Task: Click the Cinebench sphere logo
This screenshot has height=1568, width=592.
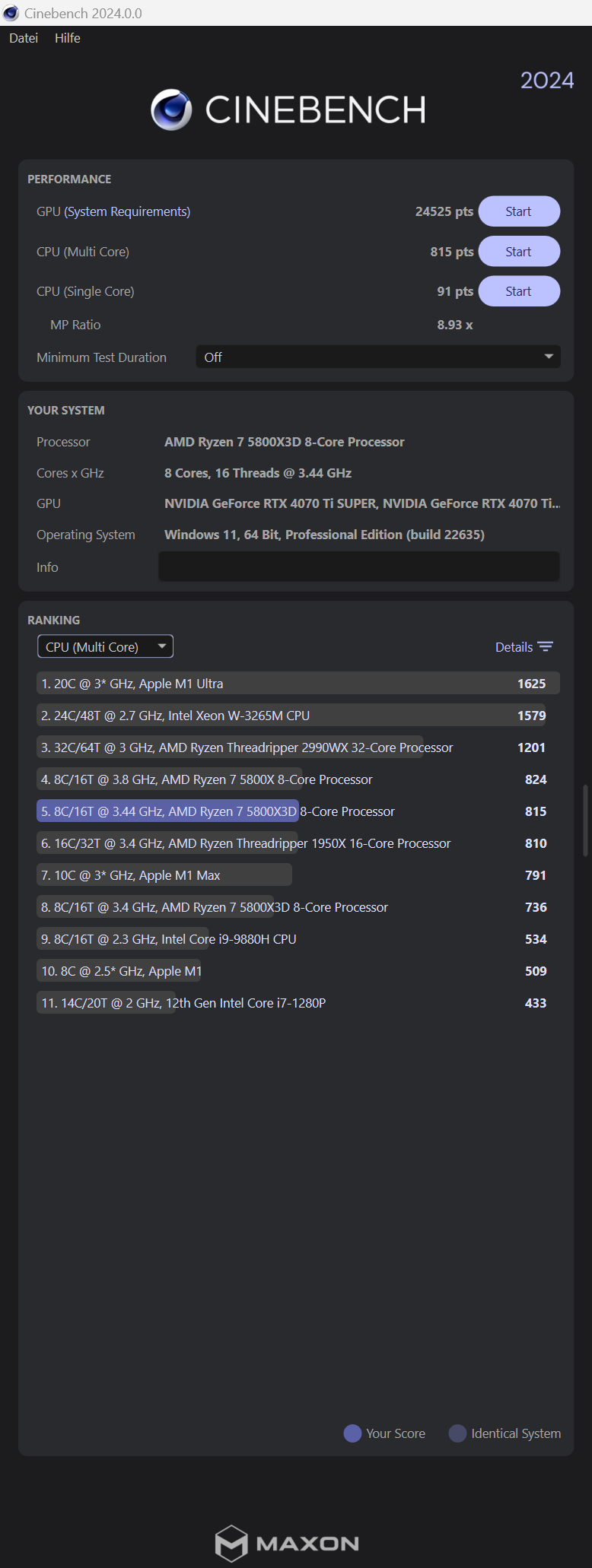Action: 171,110
